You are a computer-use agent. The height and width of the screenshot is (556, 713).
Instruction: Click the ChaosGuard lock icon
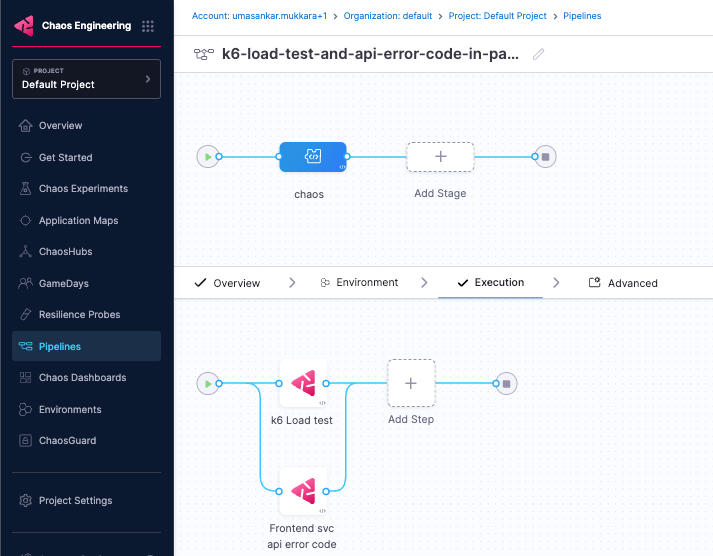(25, 441)
